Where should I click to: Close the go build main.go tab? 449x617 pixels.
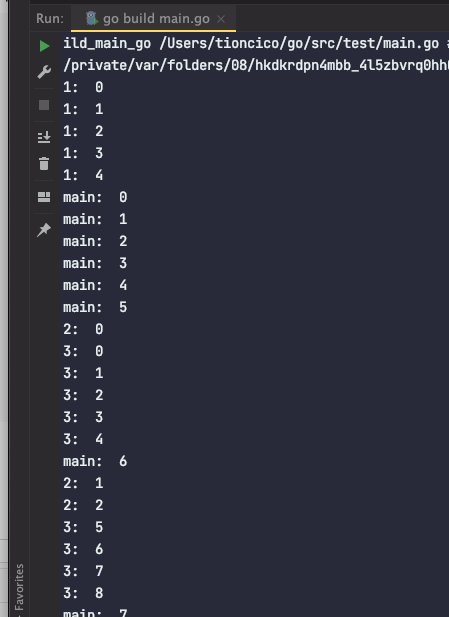coord(221,18)
